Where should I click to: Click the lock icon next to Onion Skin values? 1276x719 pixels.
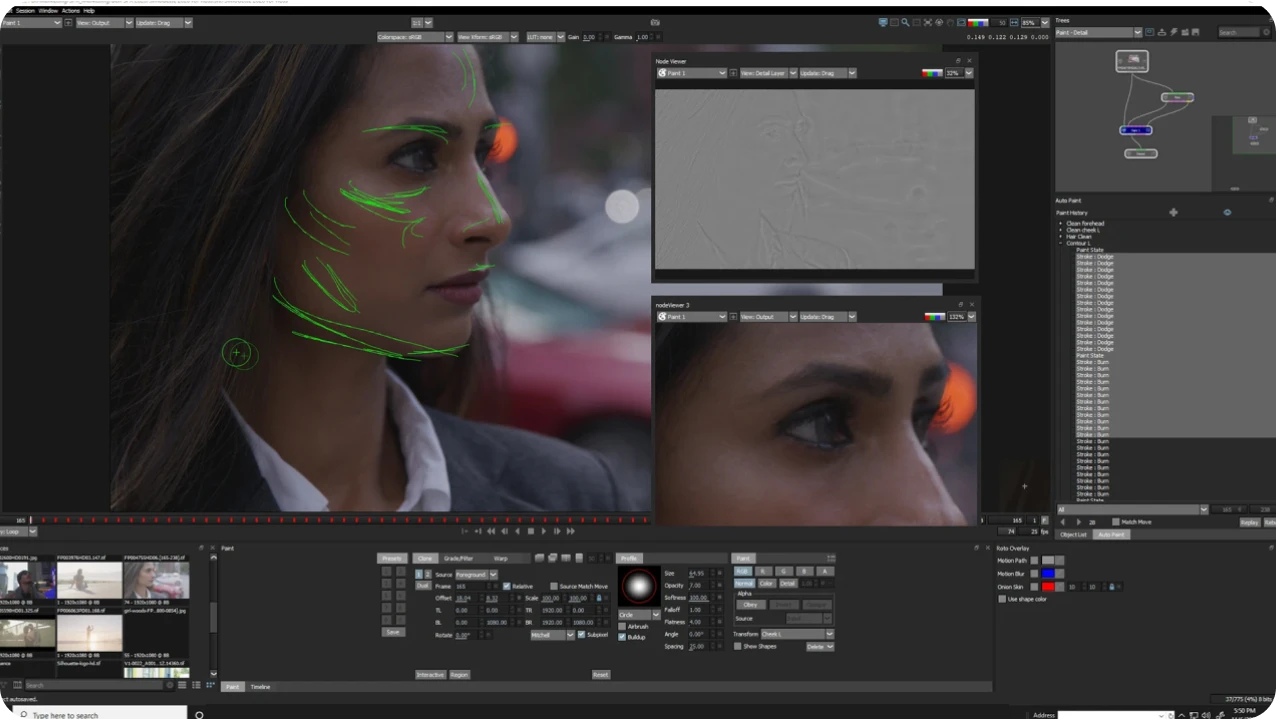1112,587
